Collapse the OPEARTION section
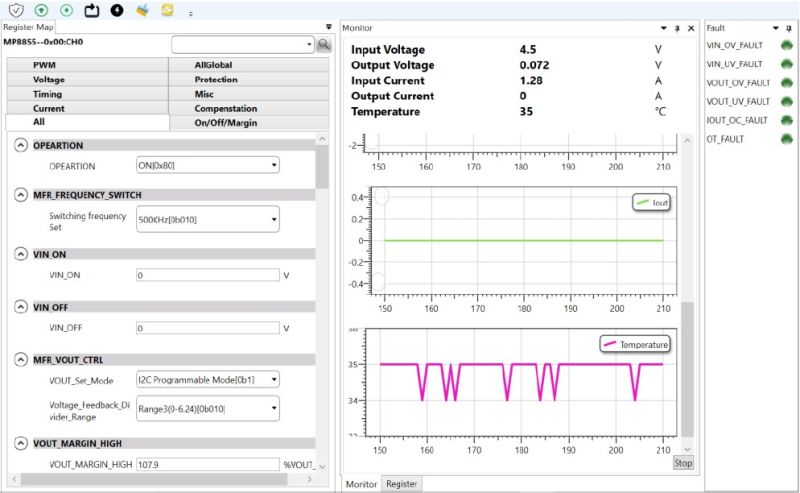 coord(20,145)
